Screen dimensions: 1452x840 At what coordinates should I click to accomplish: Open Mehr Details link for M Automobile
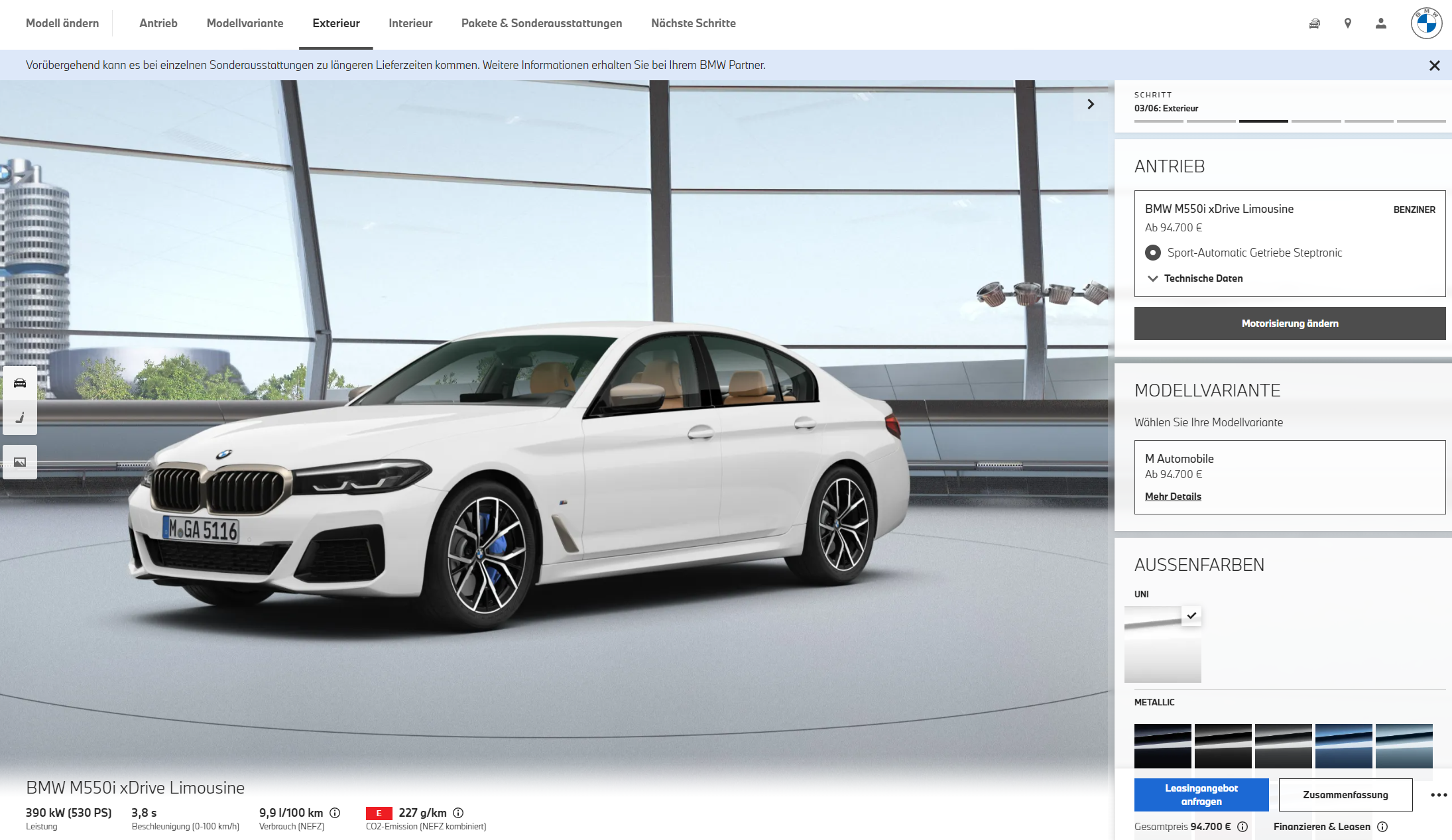1173,497
